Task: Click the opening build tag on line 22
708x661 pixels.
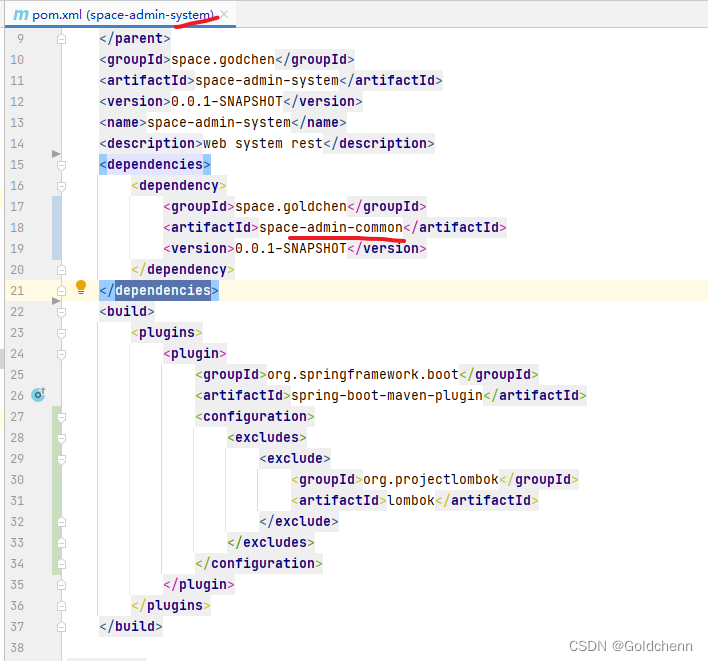Action: 127,311
